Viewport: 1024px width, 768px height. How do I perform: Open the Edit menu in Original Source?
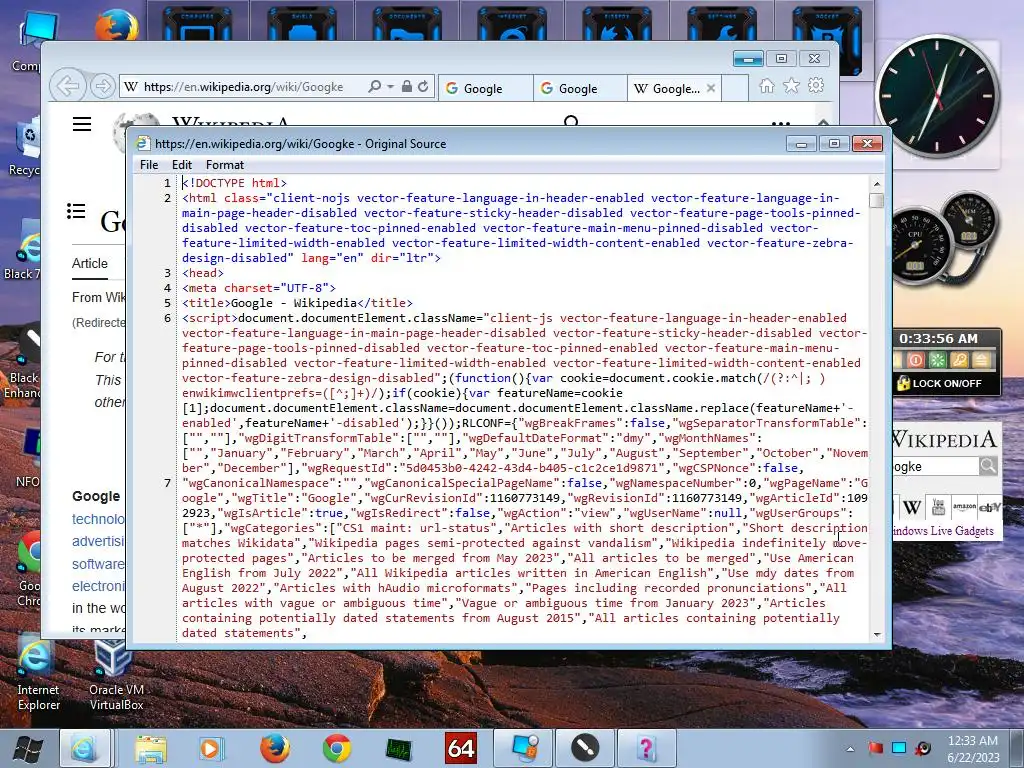click(182, 165)
